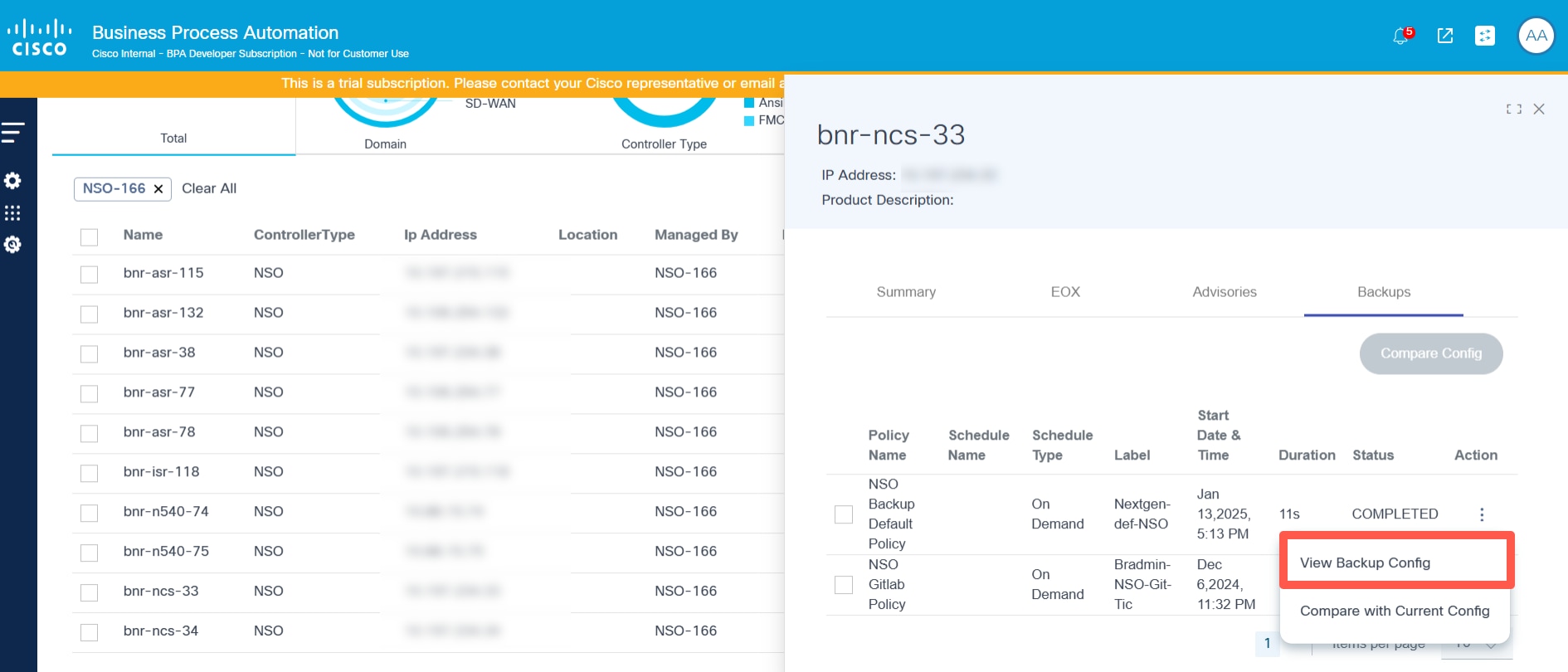1568x672 pixels.
Task: Choose Compare with Current Config
Action: (x=1395, y=611)
